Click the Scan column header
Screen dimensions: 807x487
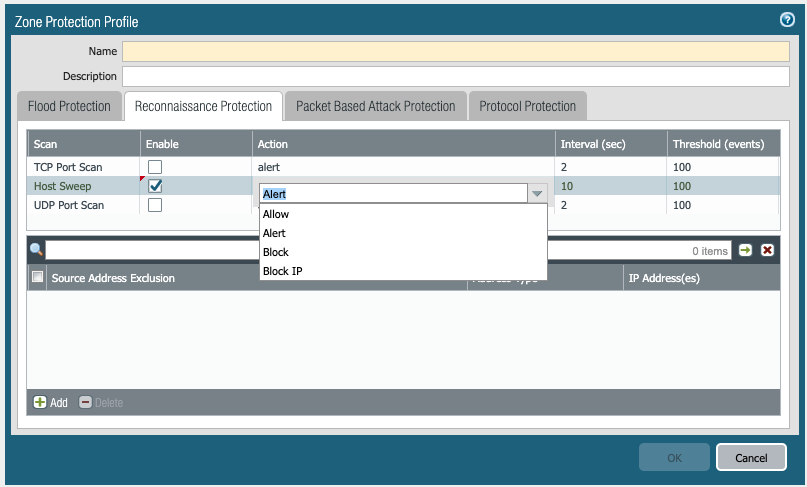[83, 144]
